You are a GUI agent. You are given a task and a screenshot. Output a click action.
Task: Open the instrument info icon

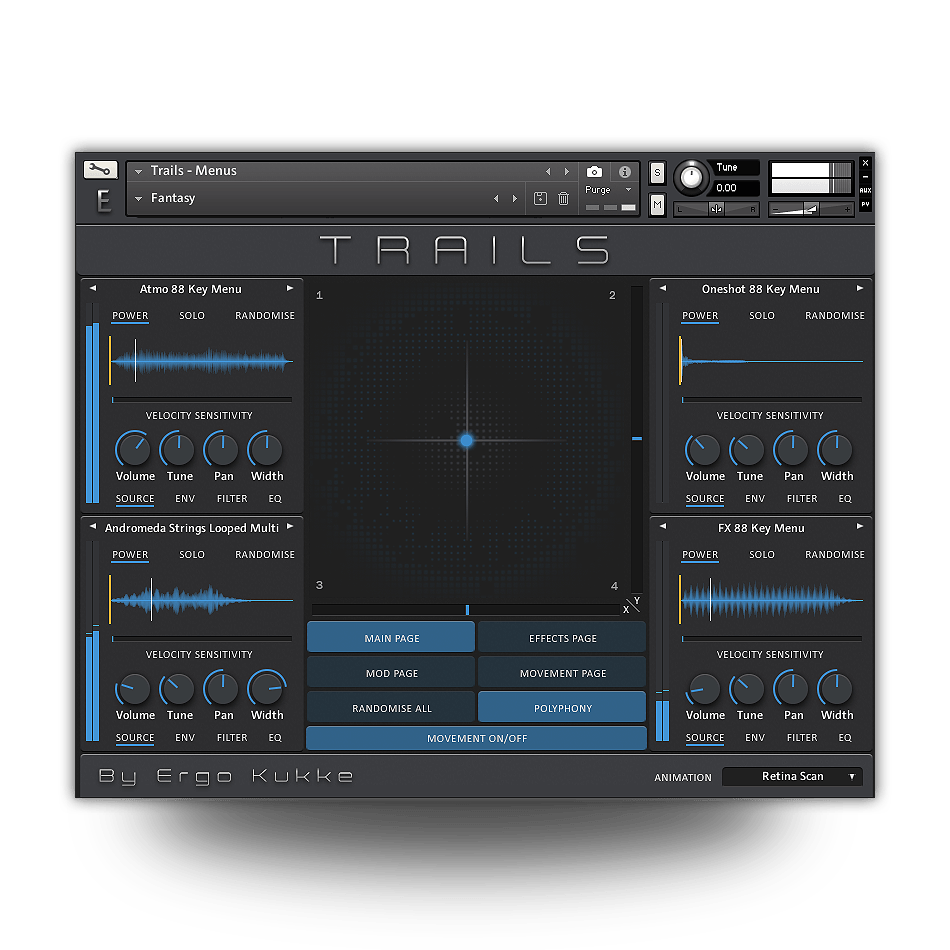625,172
